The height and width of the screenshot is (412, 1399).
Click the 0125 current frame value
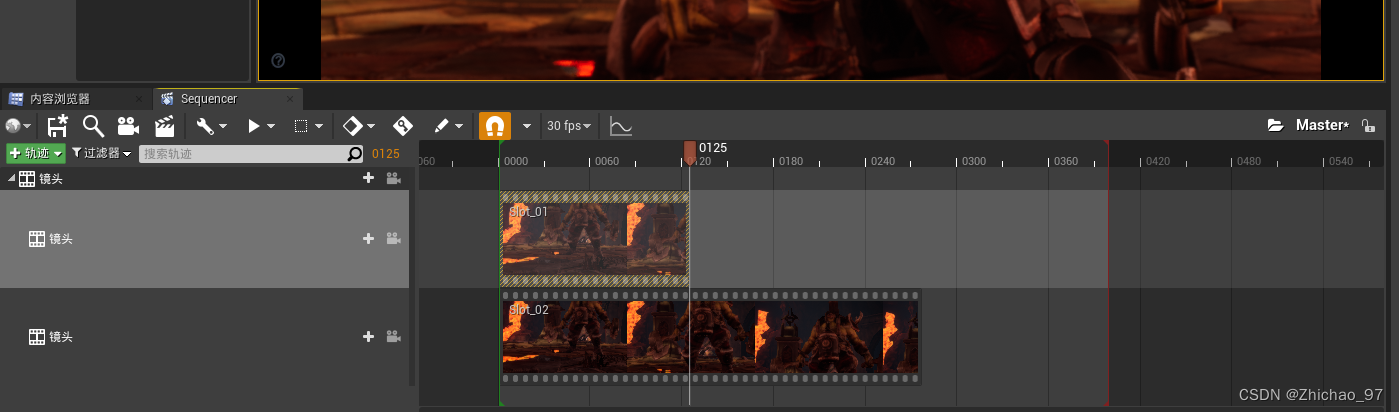click(386, 154)
